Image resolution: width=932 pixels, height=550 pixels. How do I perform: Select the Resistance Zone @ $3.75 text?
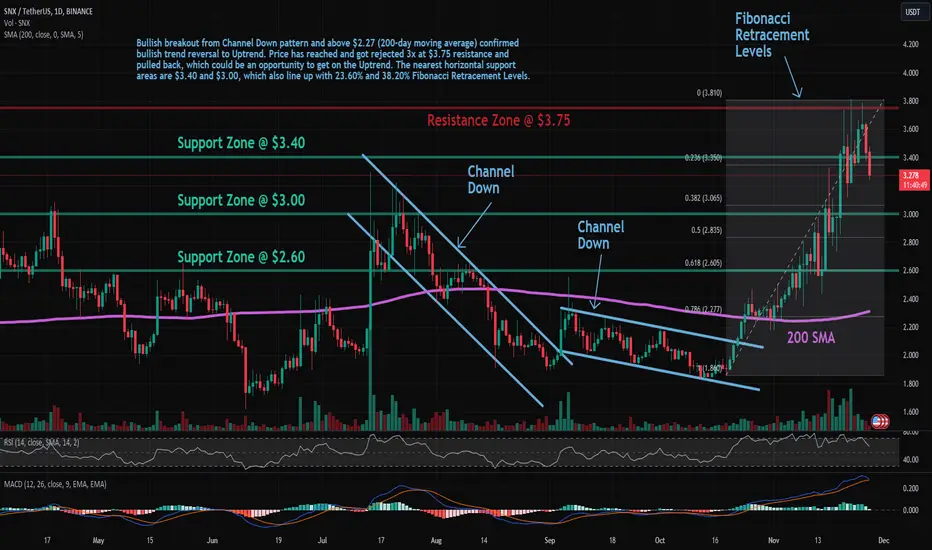click(x=498, y=121)
